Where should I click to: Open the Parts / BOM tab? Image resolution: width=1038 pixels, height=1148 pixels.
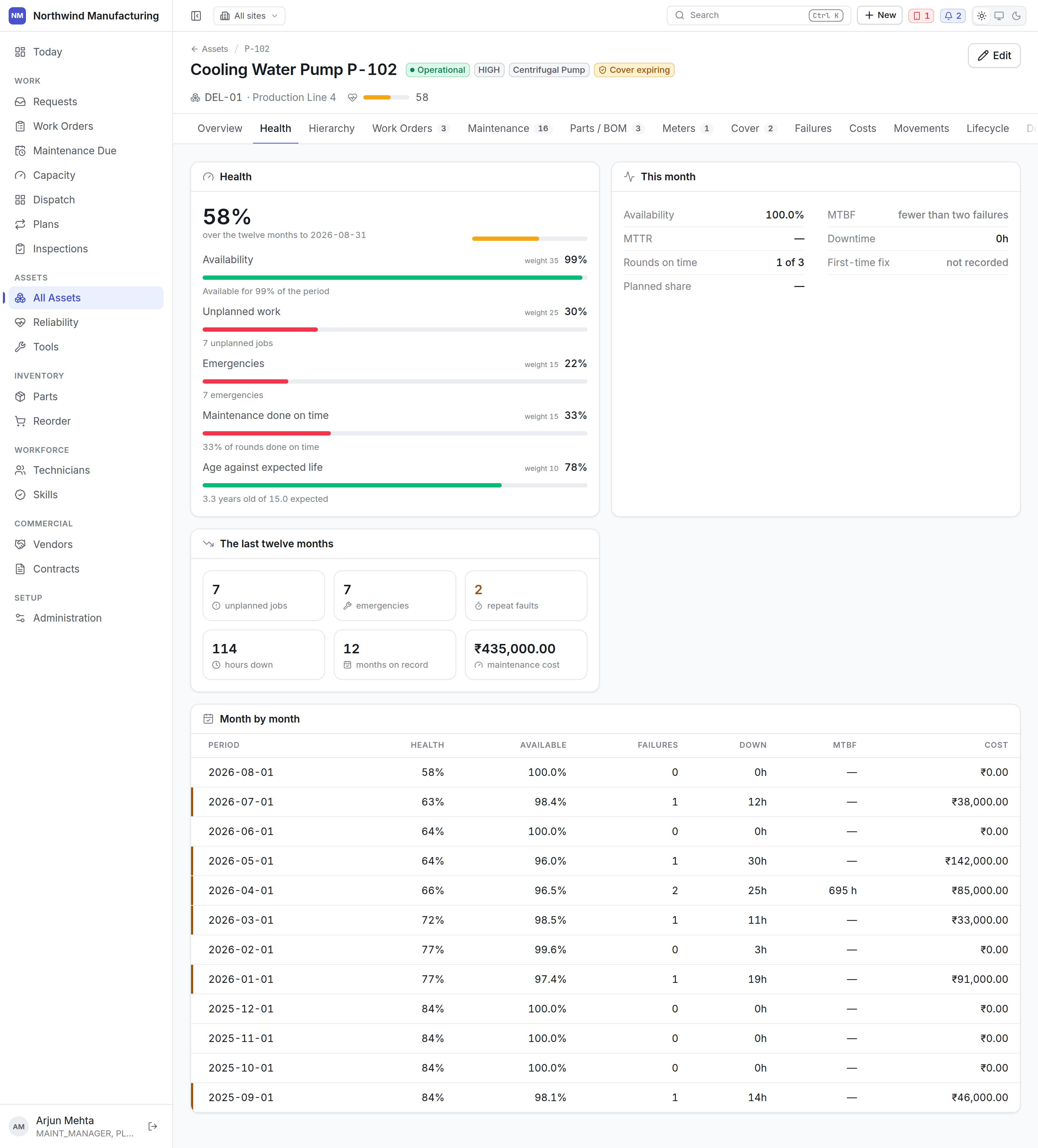coord(607,129)
